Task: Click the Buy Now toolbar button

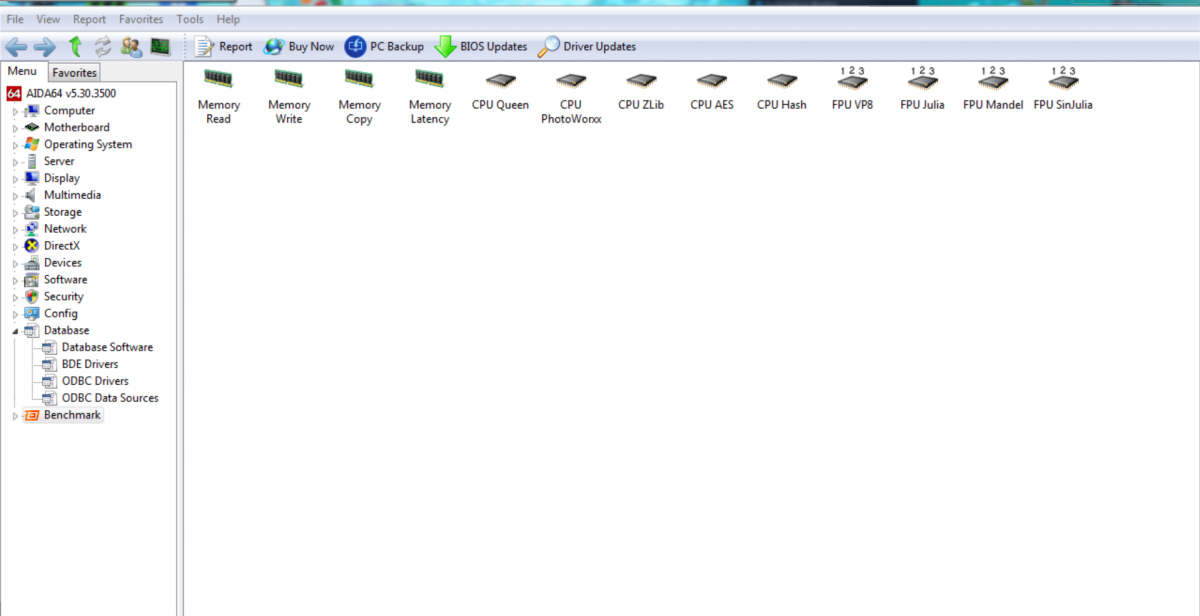Action: coord(299,46)
